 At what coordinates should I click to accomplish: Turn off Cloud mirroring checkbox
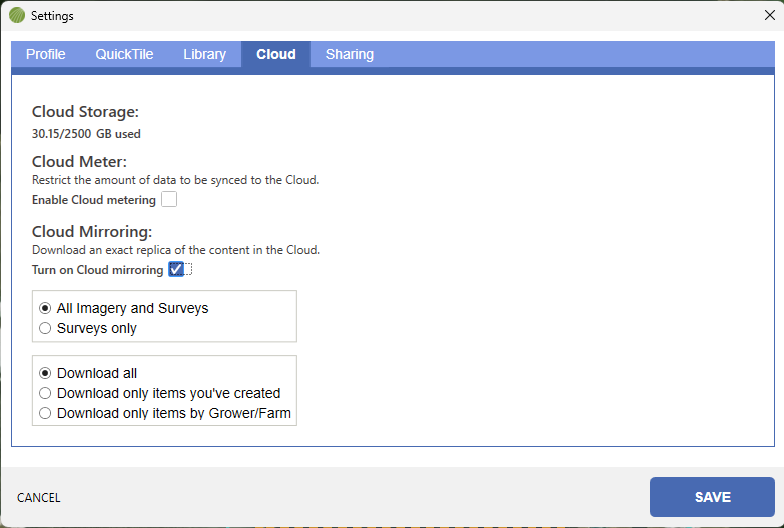click(176, 269)
